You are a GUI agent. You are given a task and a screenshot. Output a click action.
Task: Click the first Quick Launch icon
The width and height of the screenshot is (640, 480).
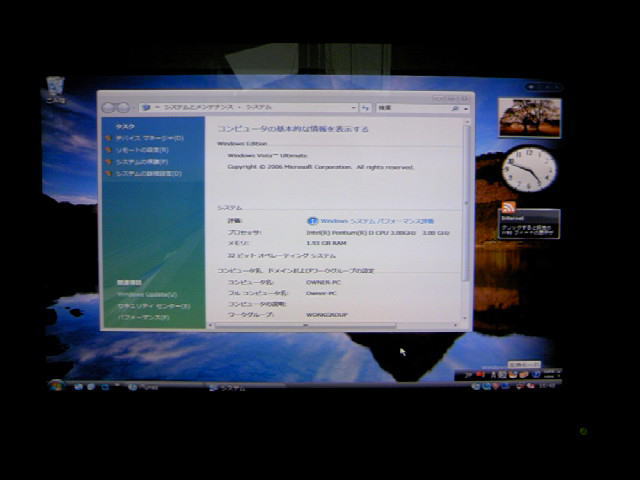coord(79,387)
